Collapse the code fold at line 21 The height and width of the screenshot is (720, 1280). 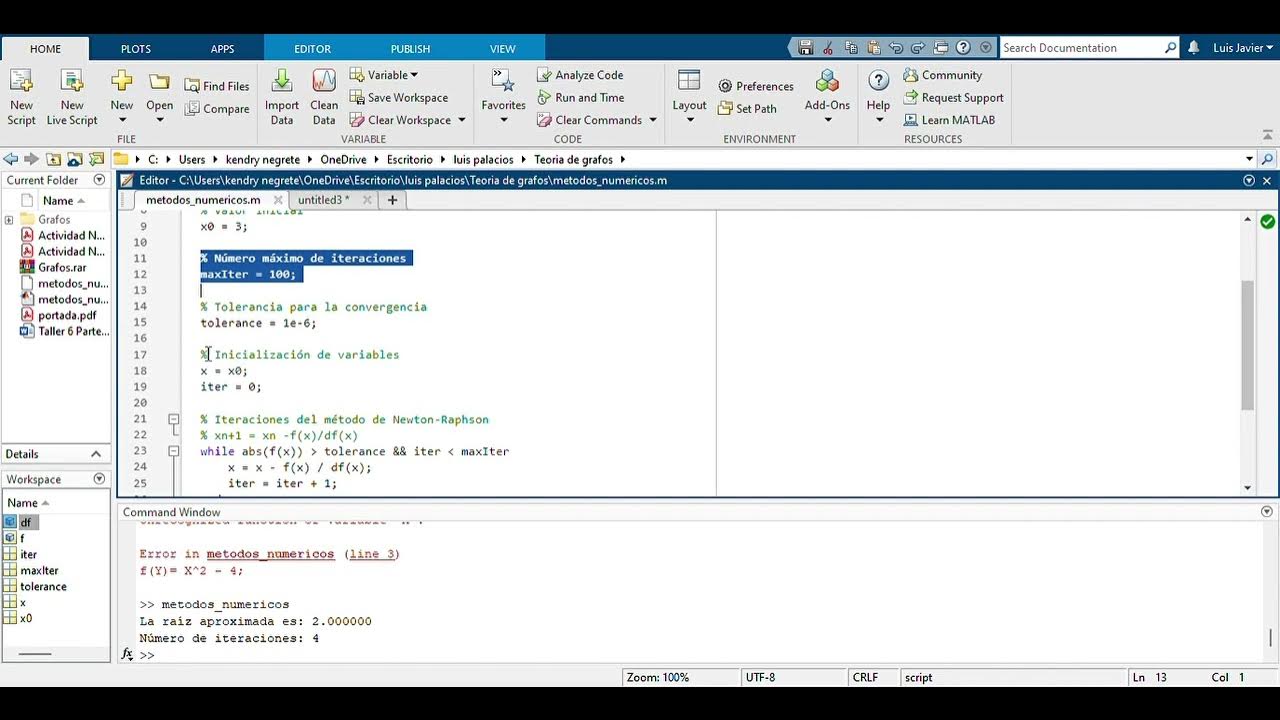click(173, 419)
